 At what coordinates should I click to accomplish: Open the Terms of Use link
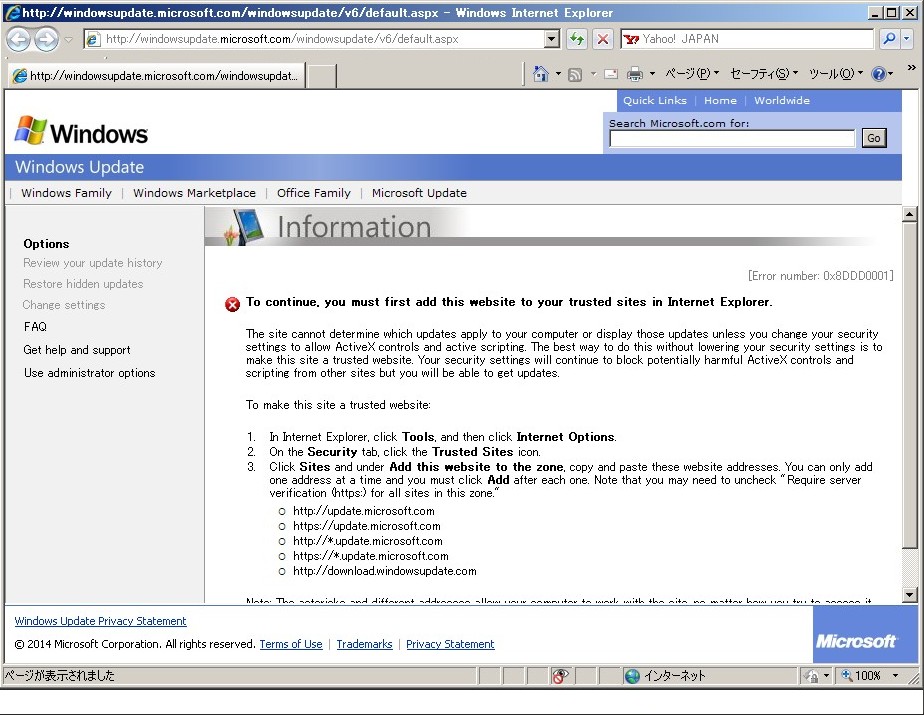[x=291, y=644]
